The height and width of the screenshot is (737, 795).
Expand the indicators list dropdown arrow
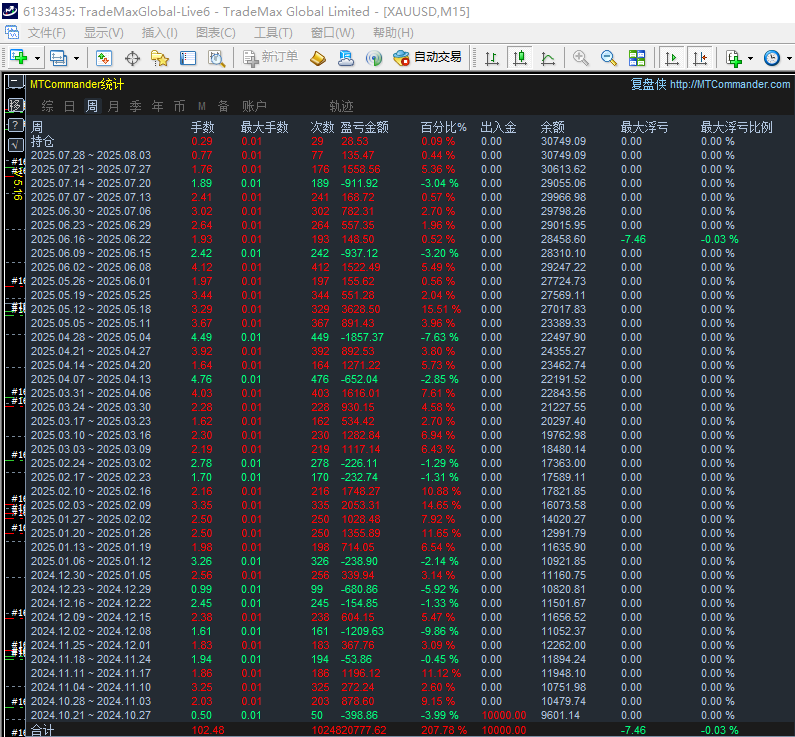pyautogui.click(x=750, y=58)
